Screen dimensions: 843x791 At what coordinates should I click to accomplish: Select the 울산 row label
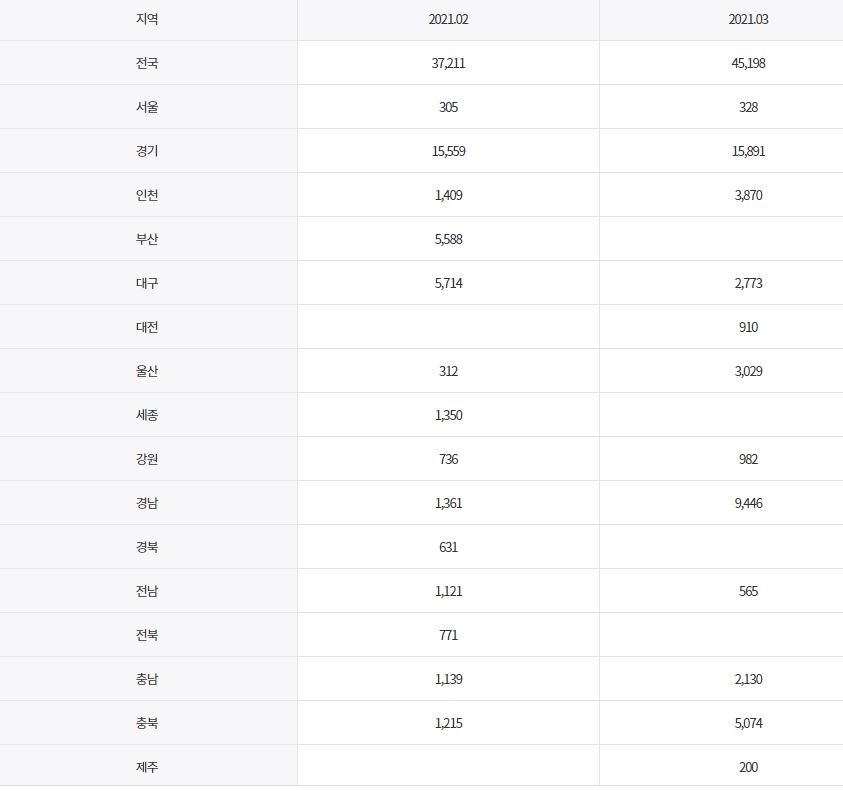147,371
